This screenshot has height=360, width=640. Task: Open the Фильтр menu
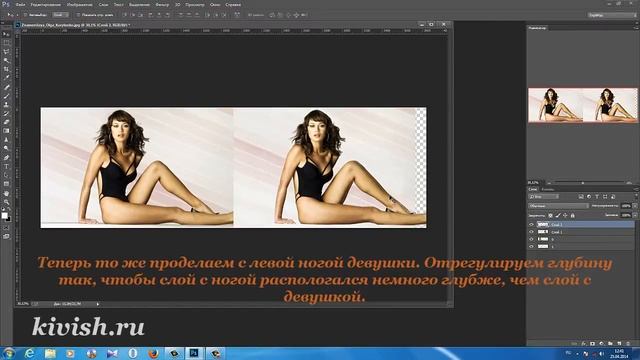[162, 4]
